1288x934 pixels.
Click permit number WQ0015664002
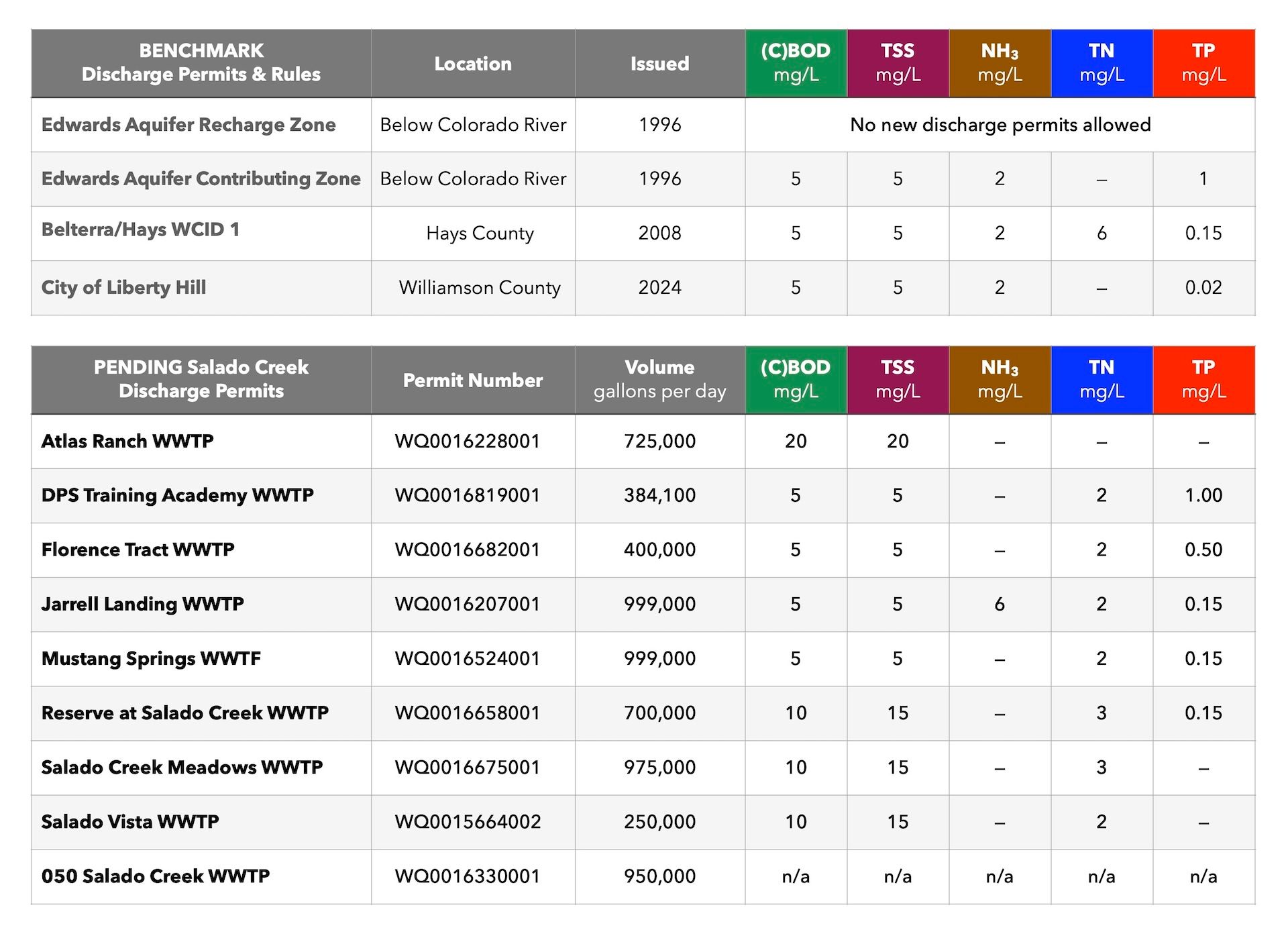[468, 821]
